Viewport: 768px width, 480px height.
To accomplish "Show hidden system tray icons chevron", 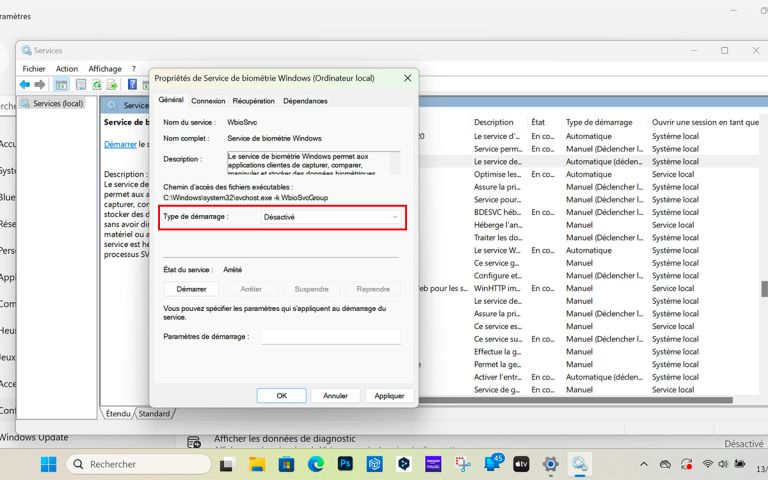I will pos(644,464).
